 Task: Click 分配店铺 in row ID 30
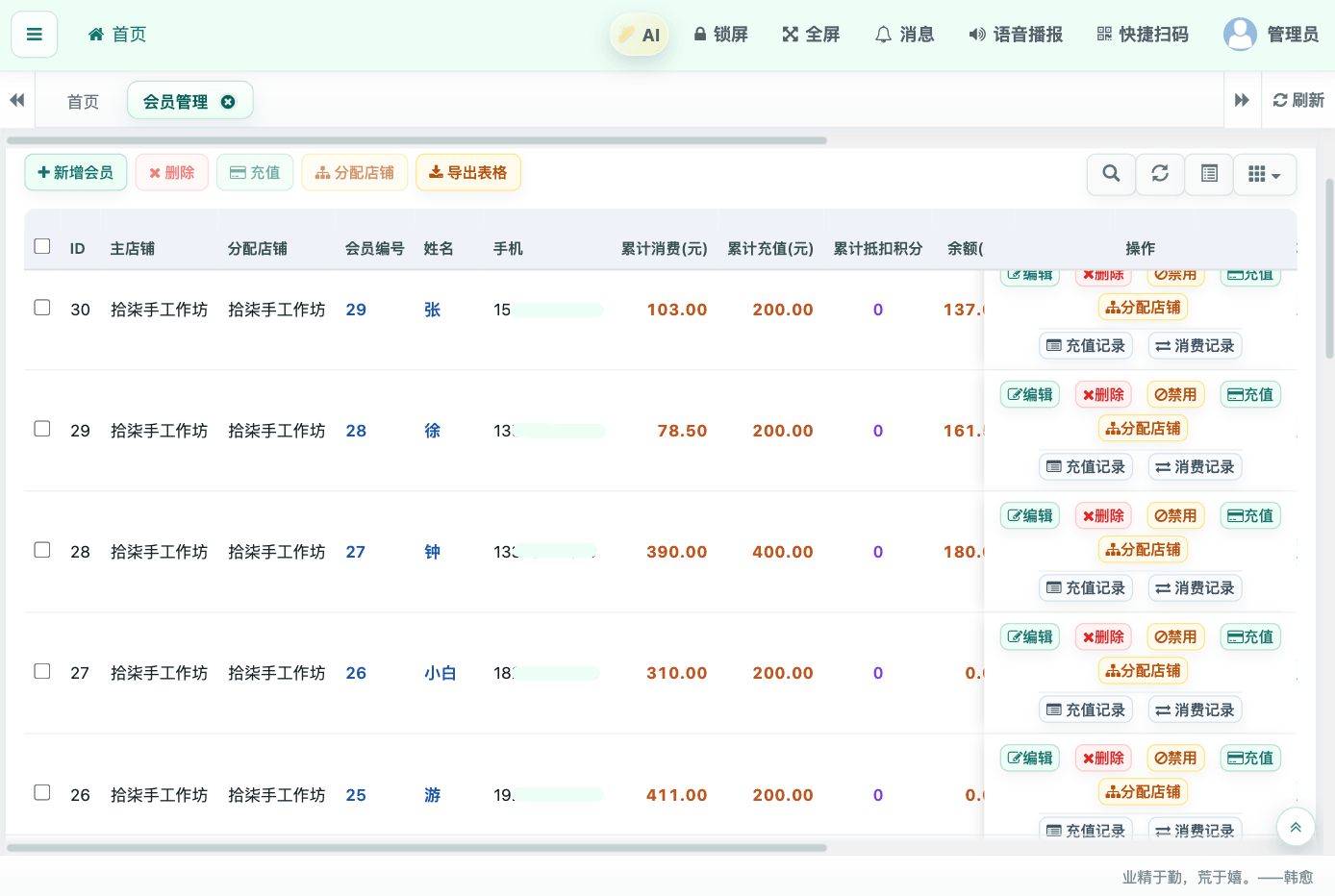tap(1143, 308)
